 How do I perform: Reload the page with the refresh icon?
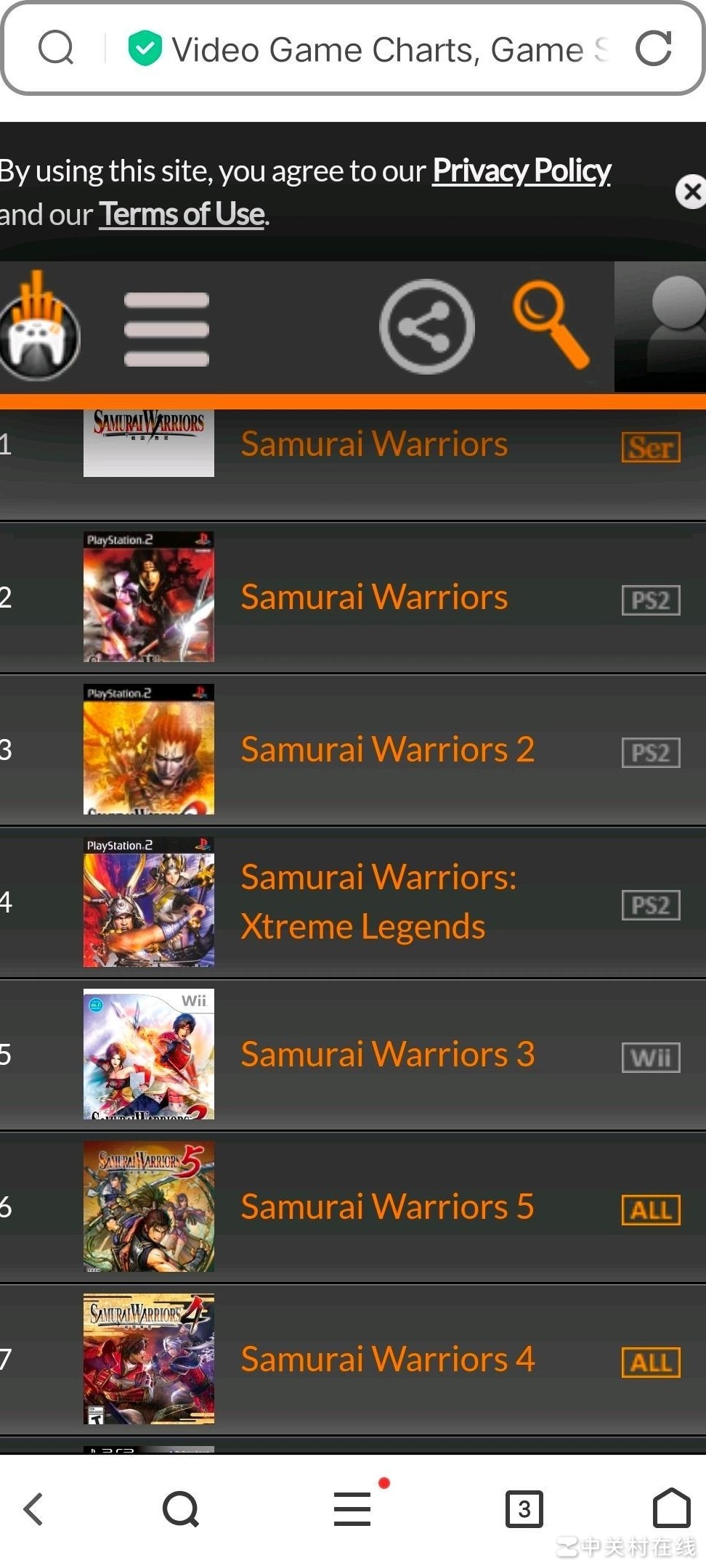(x=653, y=49)
